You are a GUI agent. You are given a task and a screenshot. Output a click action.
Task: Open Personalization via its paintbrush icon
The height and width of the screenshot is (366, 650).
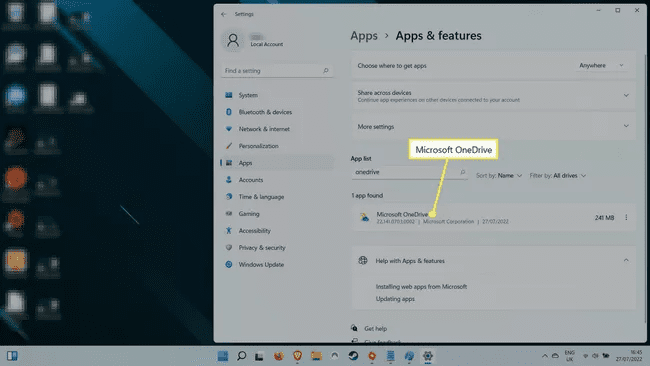point(228,146)
